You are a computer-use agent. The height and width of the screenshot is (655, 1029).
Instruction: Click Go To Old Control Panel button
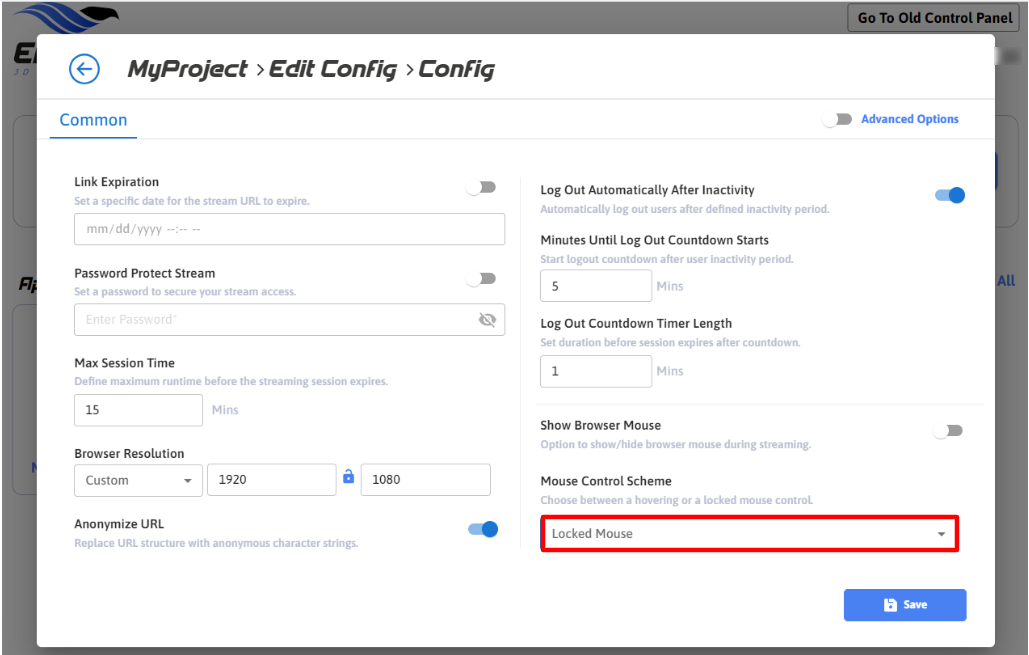936,18
